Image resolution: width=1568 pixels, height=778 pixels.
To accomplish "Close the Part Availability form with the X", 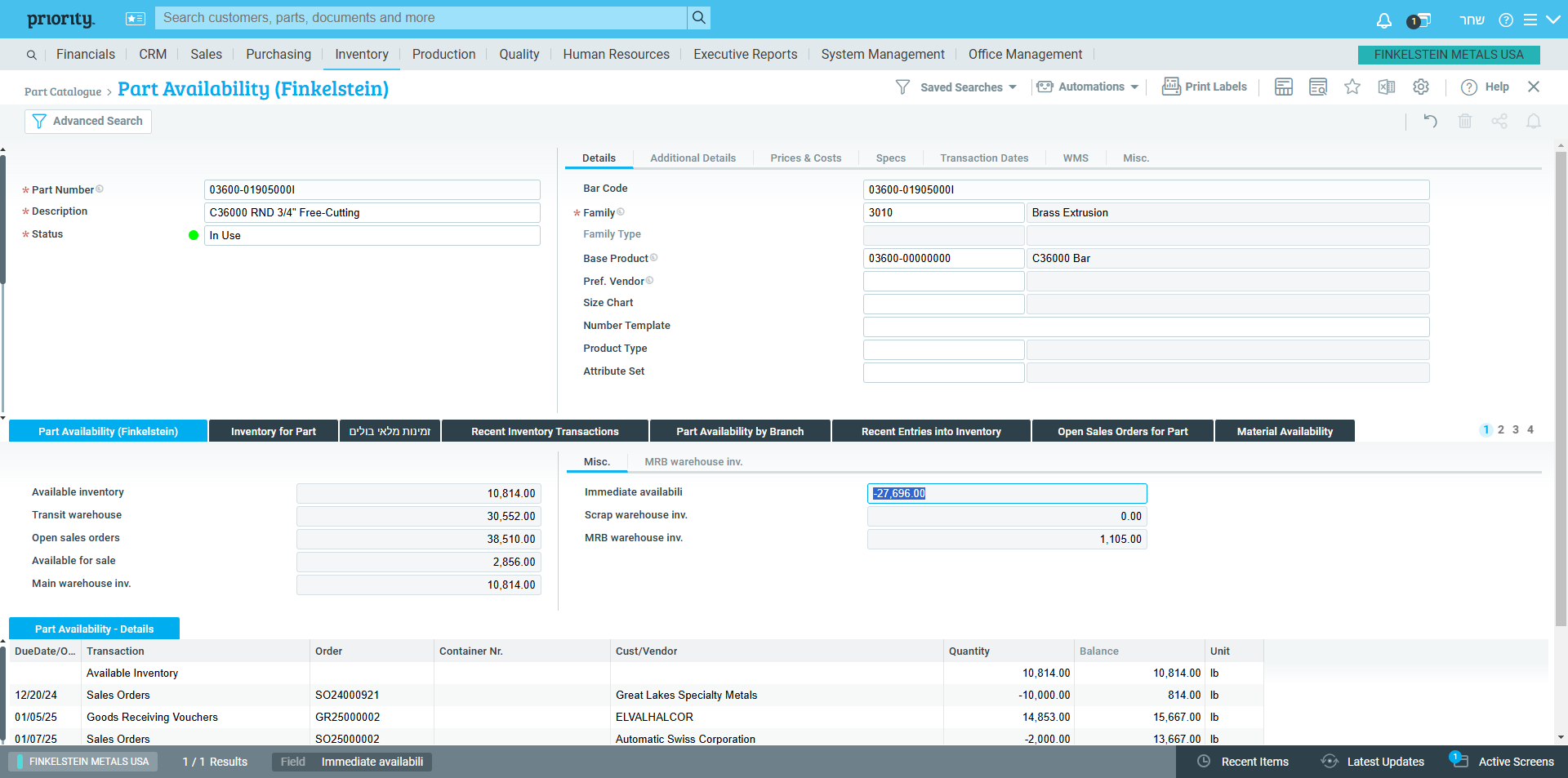I will (x=1534, y=87).
